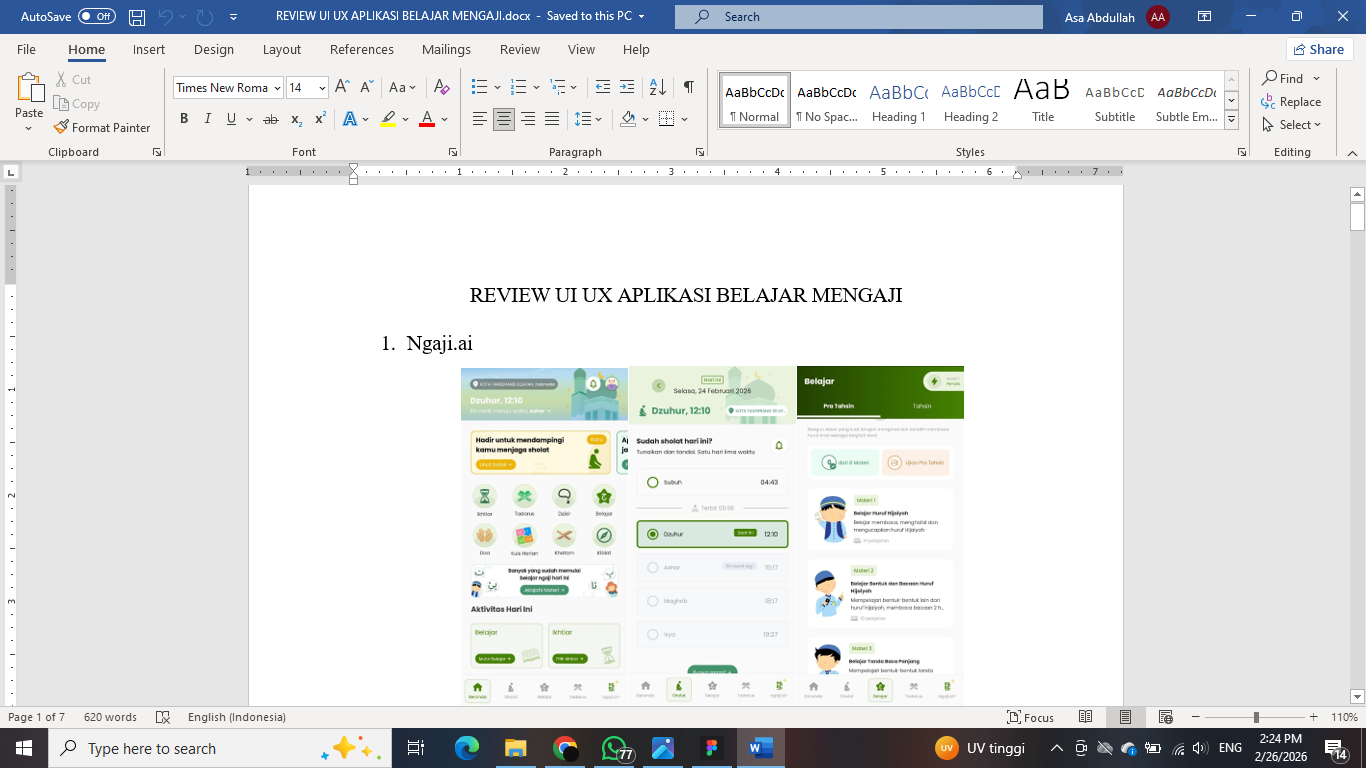Cut the selection
This screenshot has width=1366, height=768.
click(73, 79)
